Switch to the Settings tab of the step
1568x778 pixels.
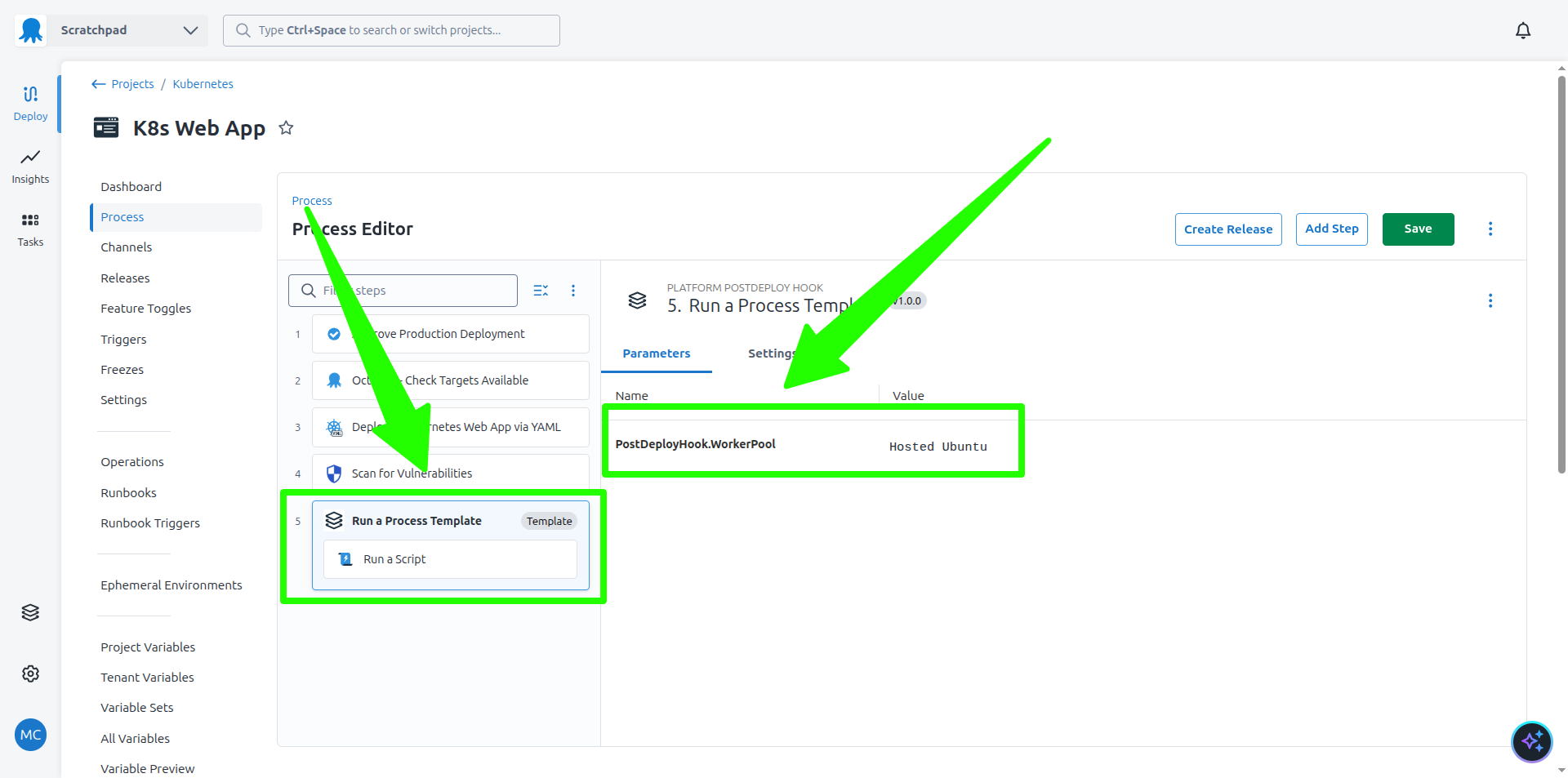pos(771,353)
